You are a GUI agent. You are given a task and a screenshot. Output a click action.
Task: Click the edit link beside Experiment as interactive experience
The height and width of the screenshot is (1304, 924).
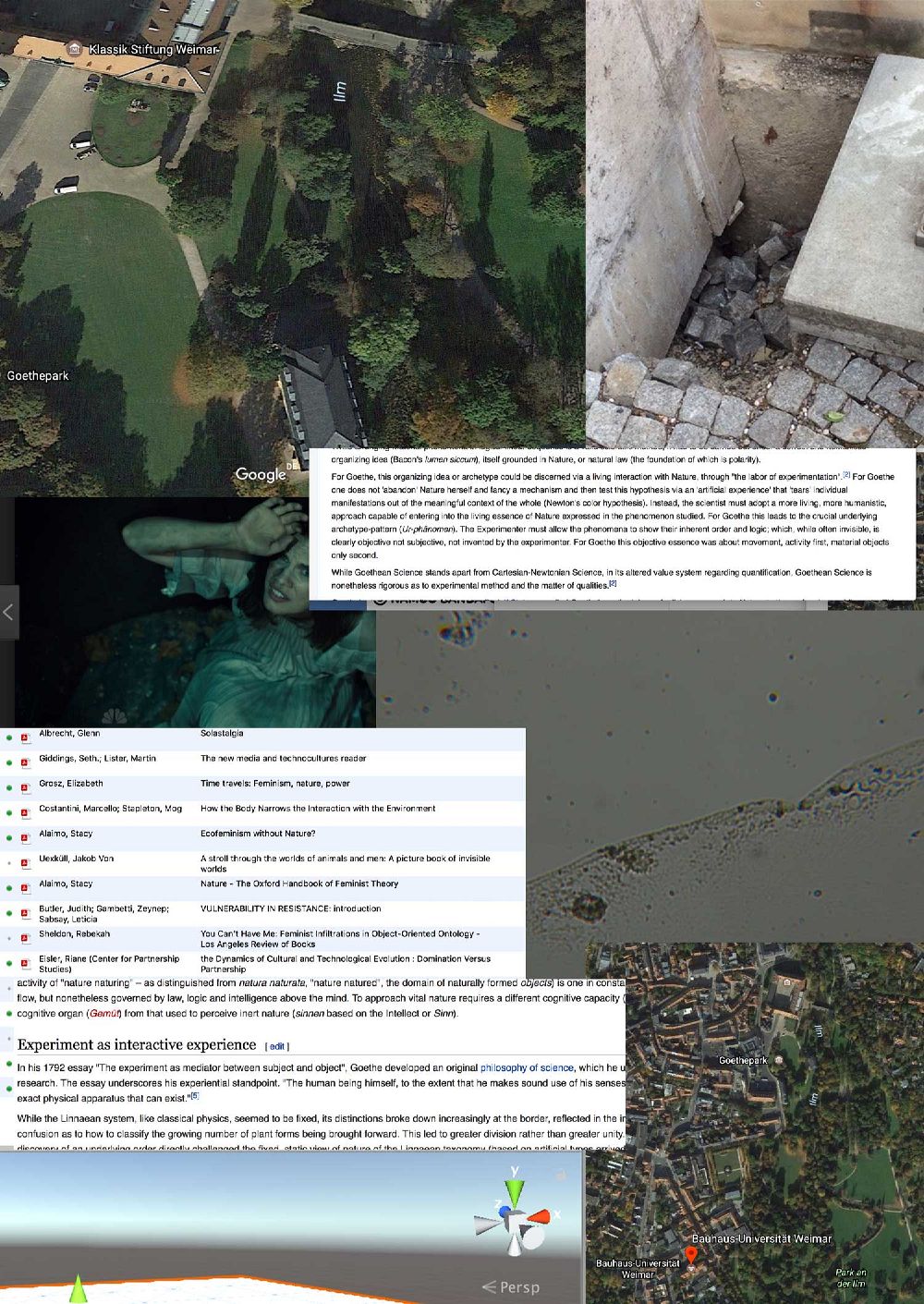(x=277, y=1046)
